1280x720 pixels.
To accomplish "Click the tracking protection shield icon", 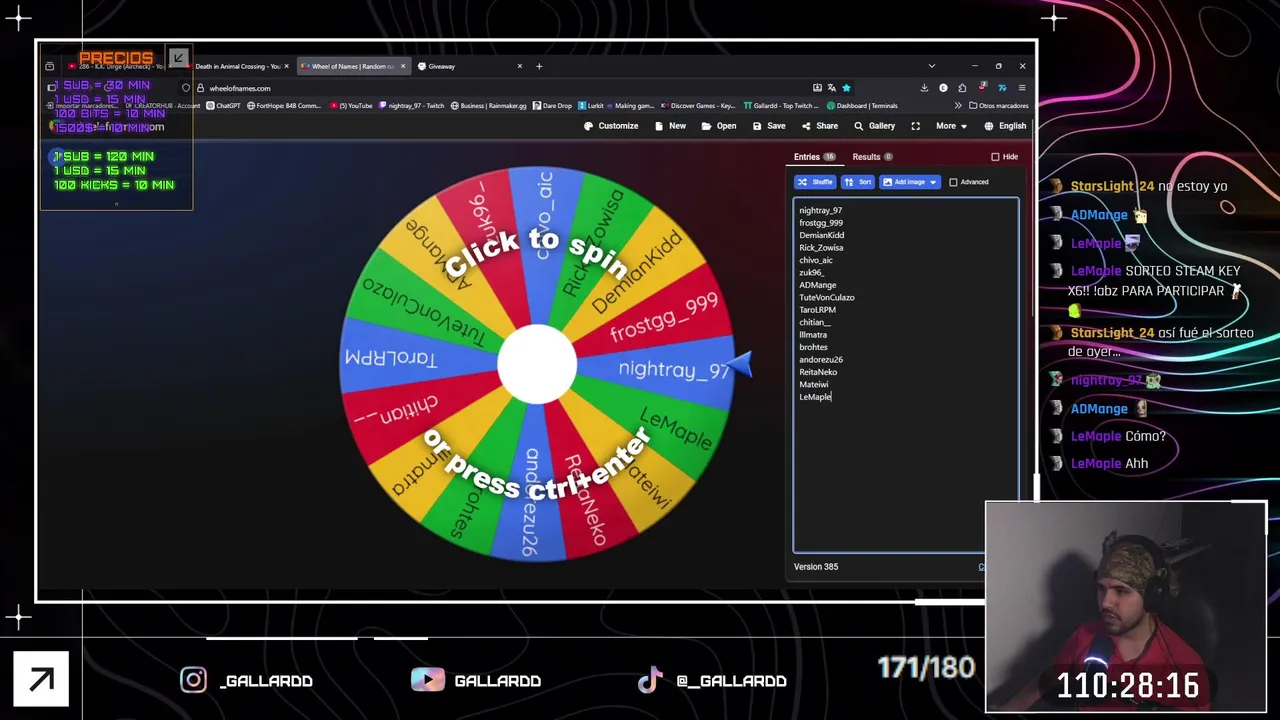I will [x=186, y=88].
